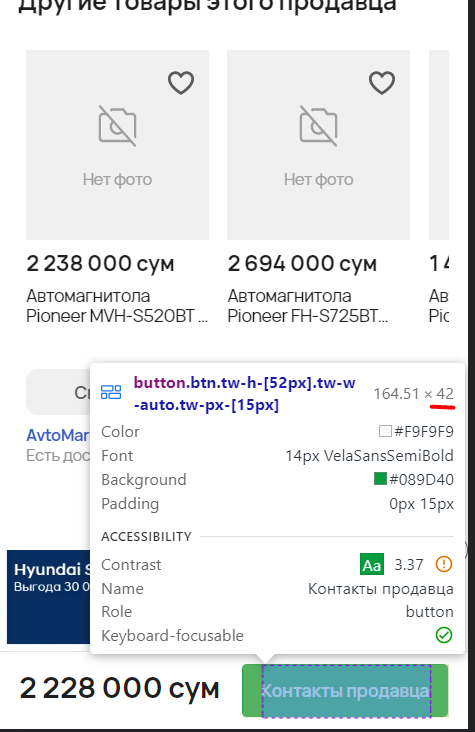Open Контакты продавца green button

[345, 691]
